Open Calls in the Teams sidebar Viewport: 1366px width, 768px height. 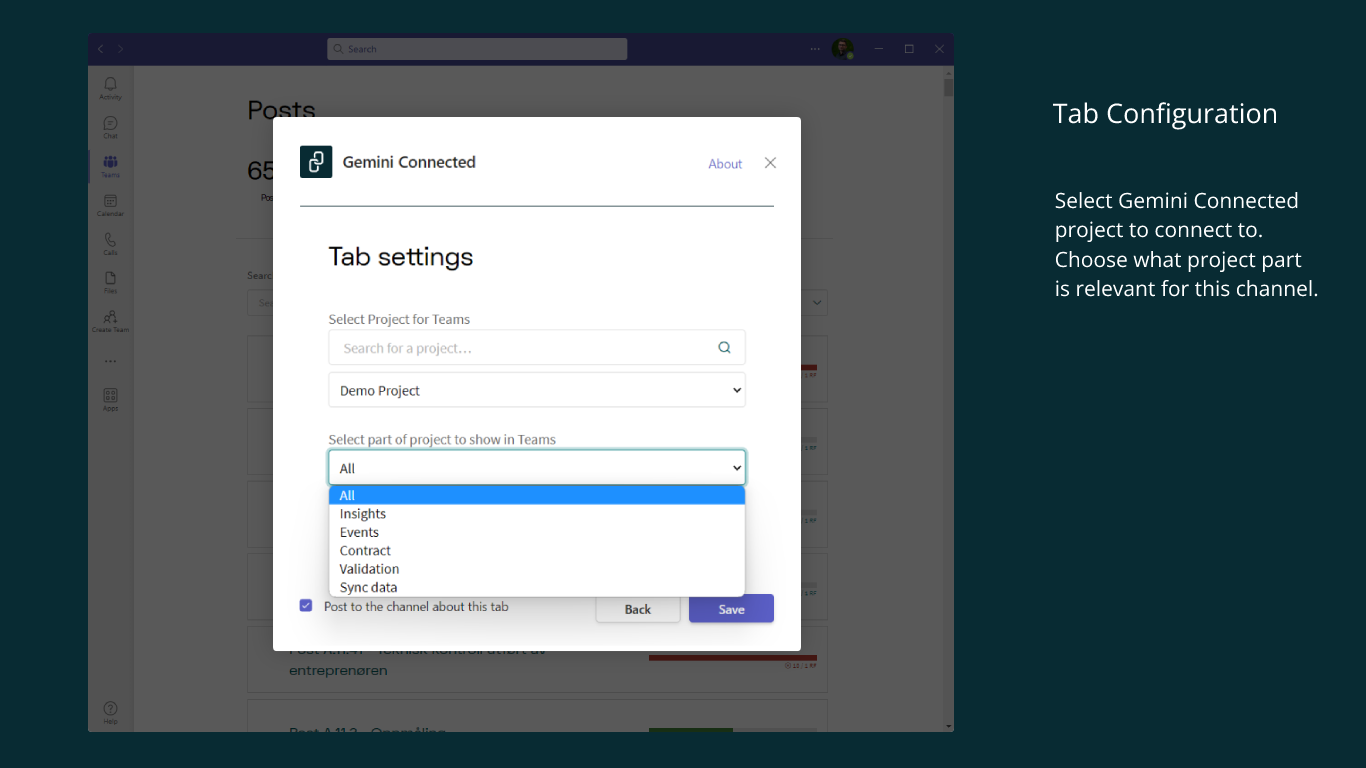pyautogui.click(x=110, y=244)
